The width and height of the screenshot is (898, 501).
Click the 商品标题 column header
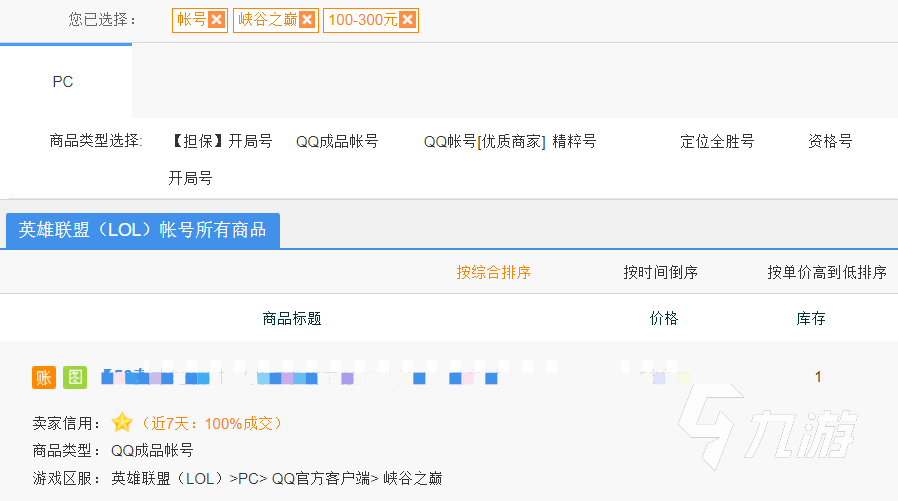(x=292, y=318)
